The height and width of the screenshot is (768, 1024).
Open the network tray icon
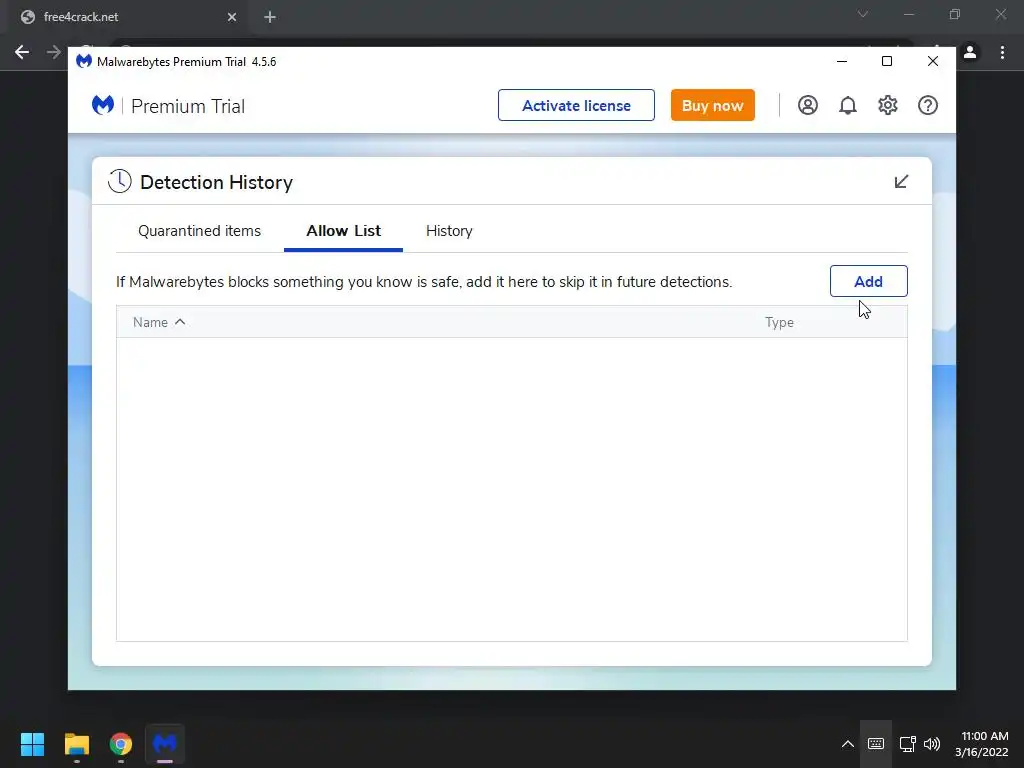(907, 744)
